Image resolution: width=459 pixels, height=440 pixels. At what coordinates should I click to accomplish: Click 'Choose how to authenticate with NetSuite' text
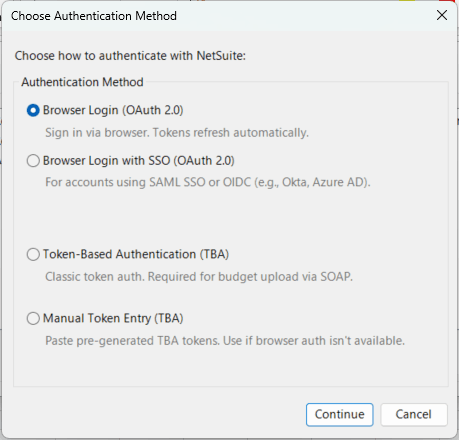click(x=130, y=56)
